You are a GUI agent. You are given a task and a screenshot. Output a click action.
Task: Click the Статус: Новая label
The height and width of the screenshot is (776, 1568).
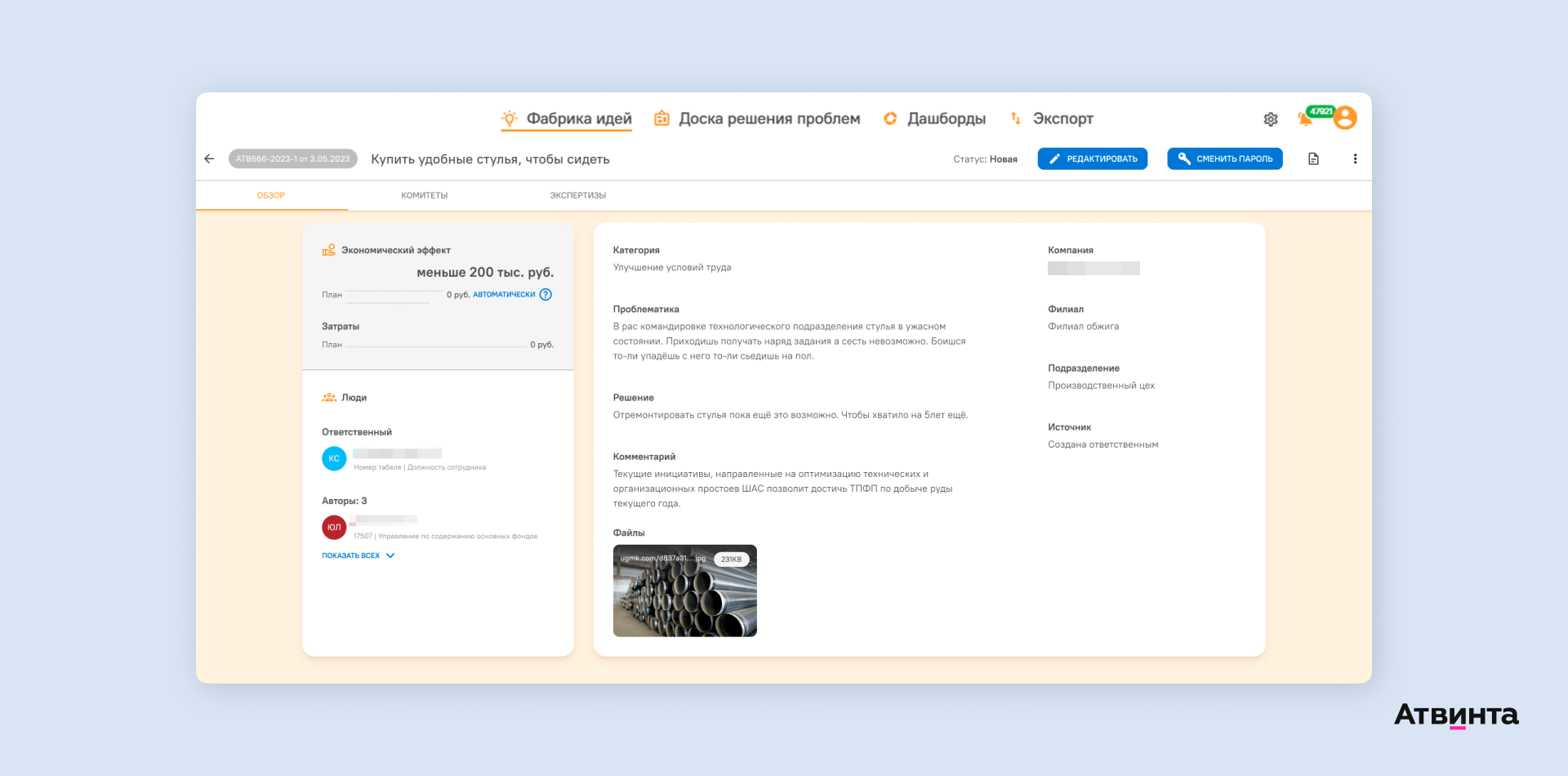985,159
